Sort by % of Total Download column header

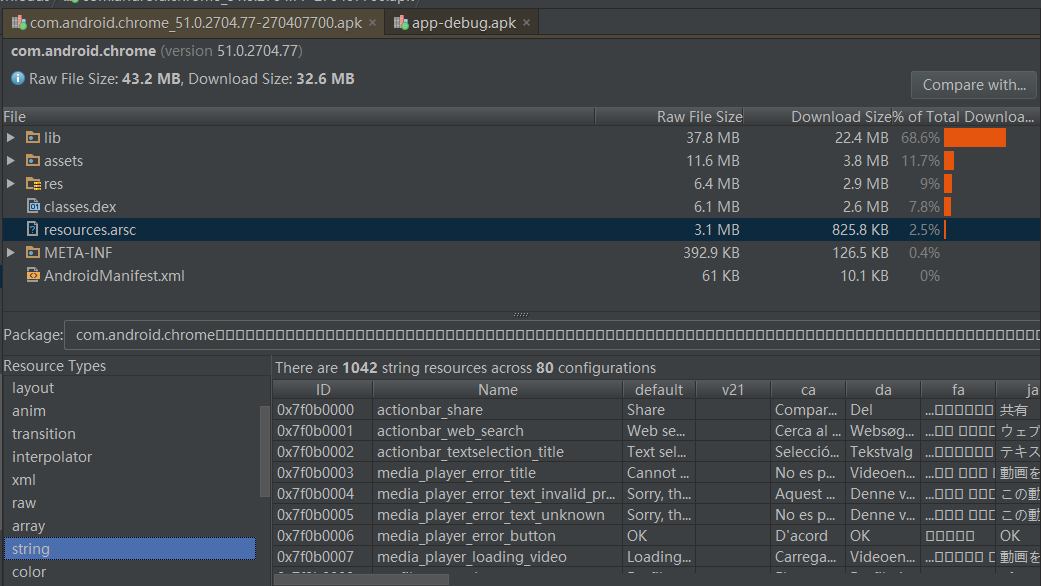coord(966,117)
